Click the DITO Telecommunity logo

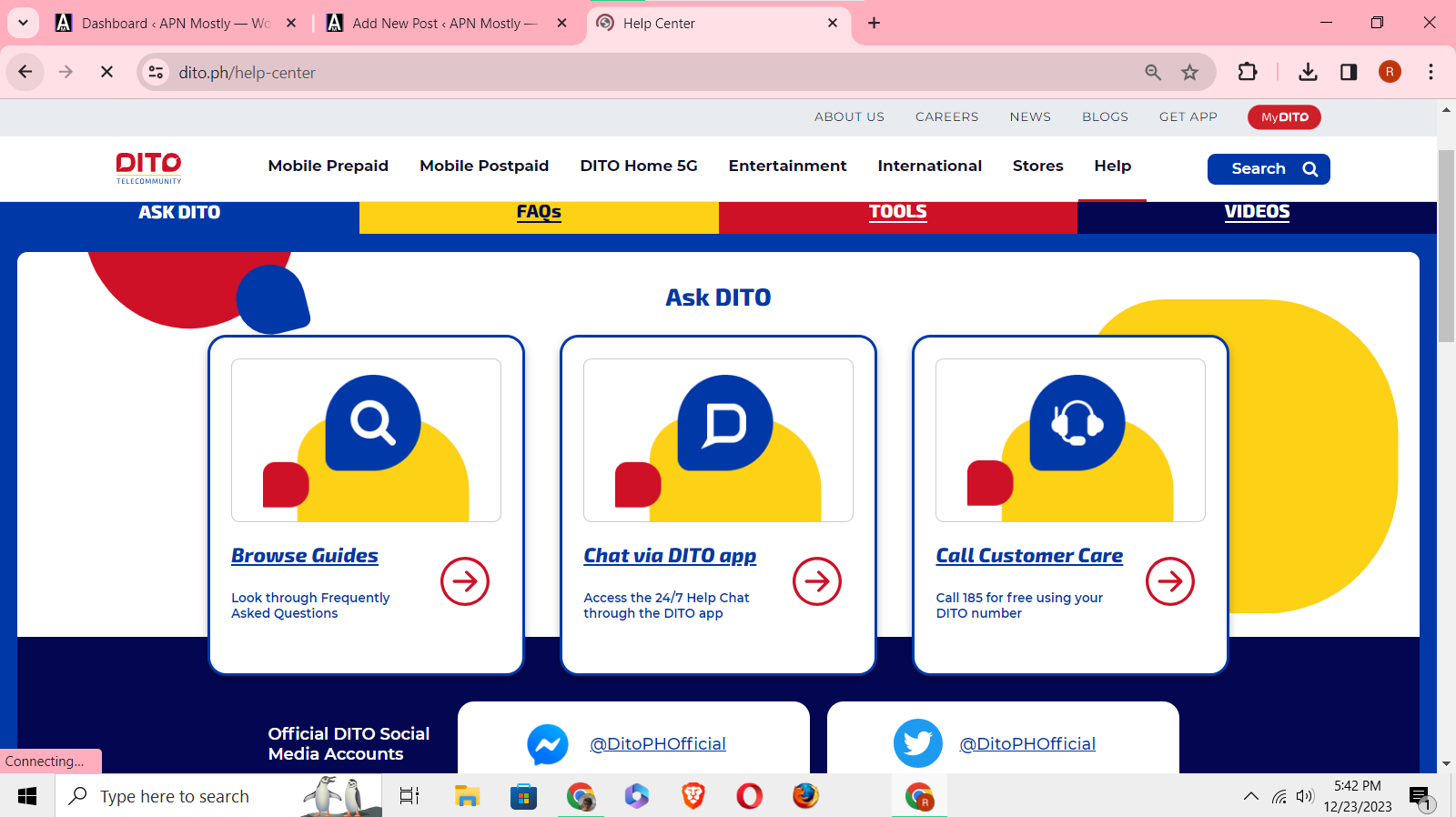[148, 168]
